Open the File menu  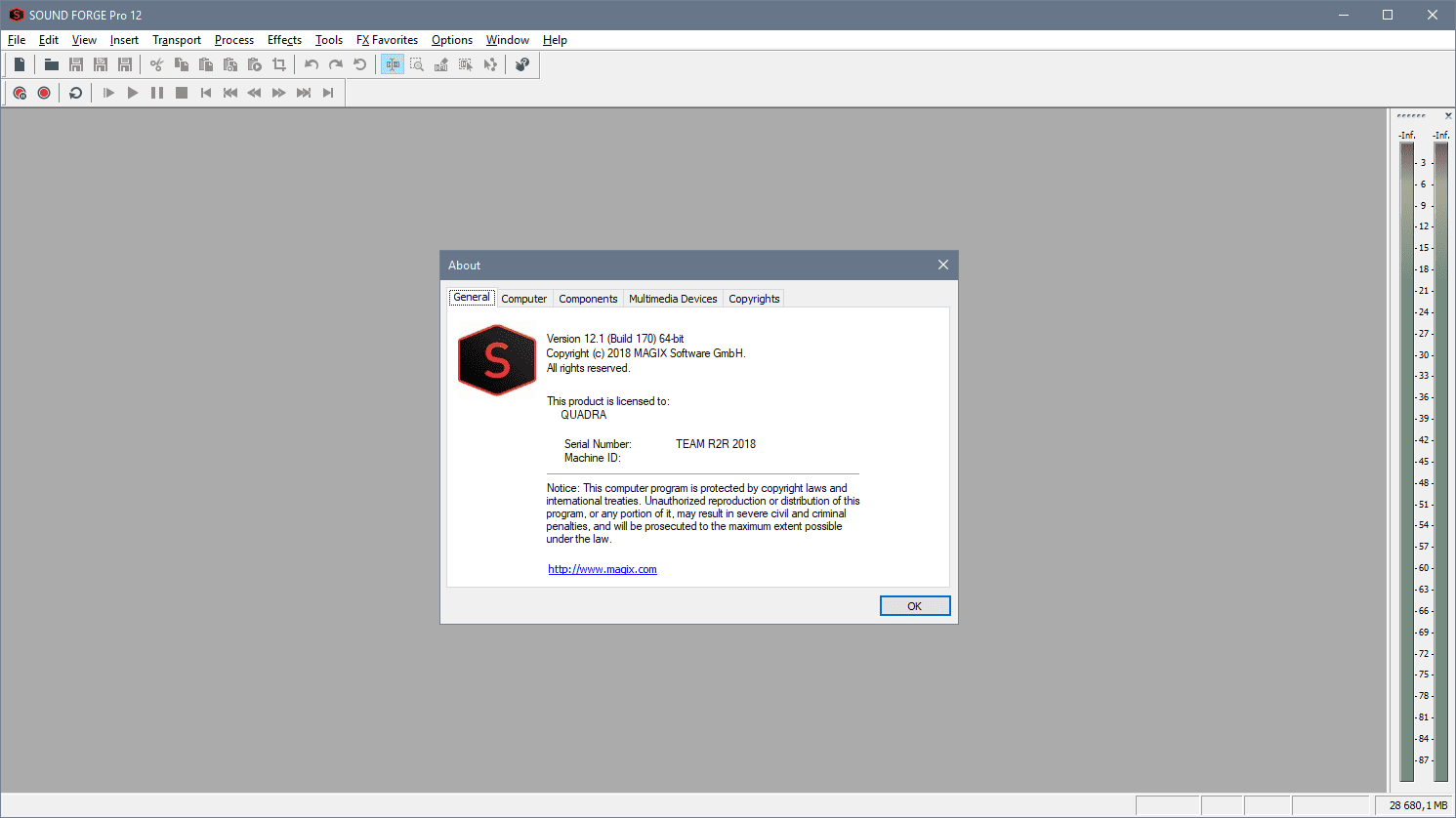[17, 40]
